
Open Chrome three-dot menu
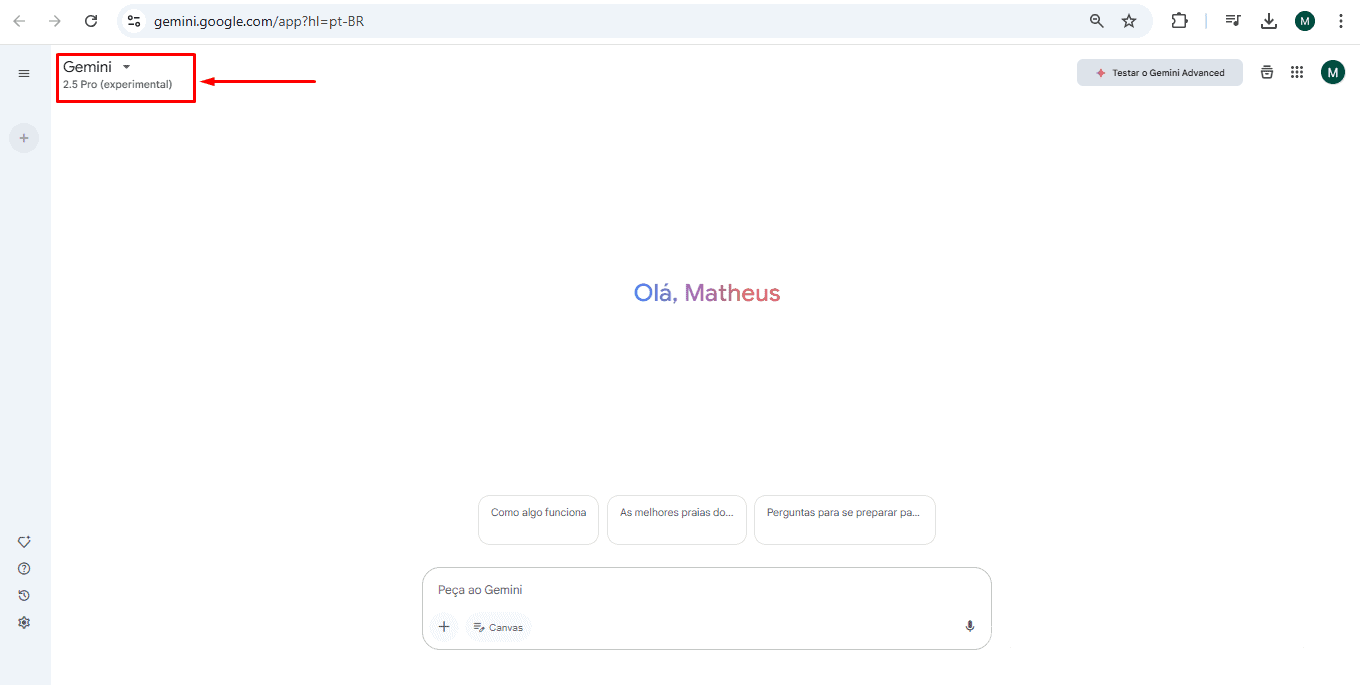pos(1340,21)
